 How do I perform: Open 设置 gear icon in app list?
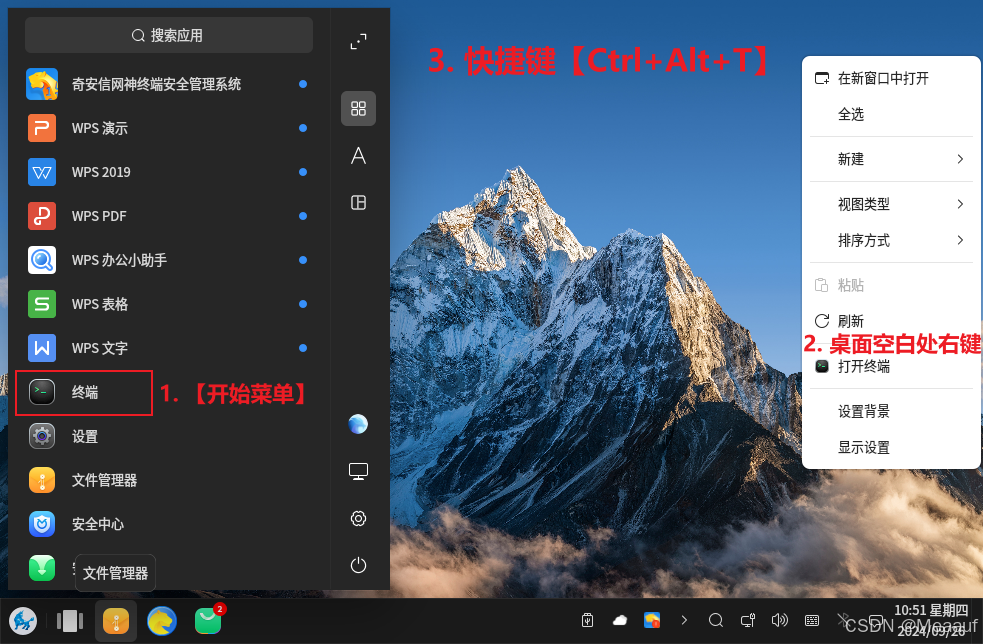point(42,436)
